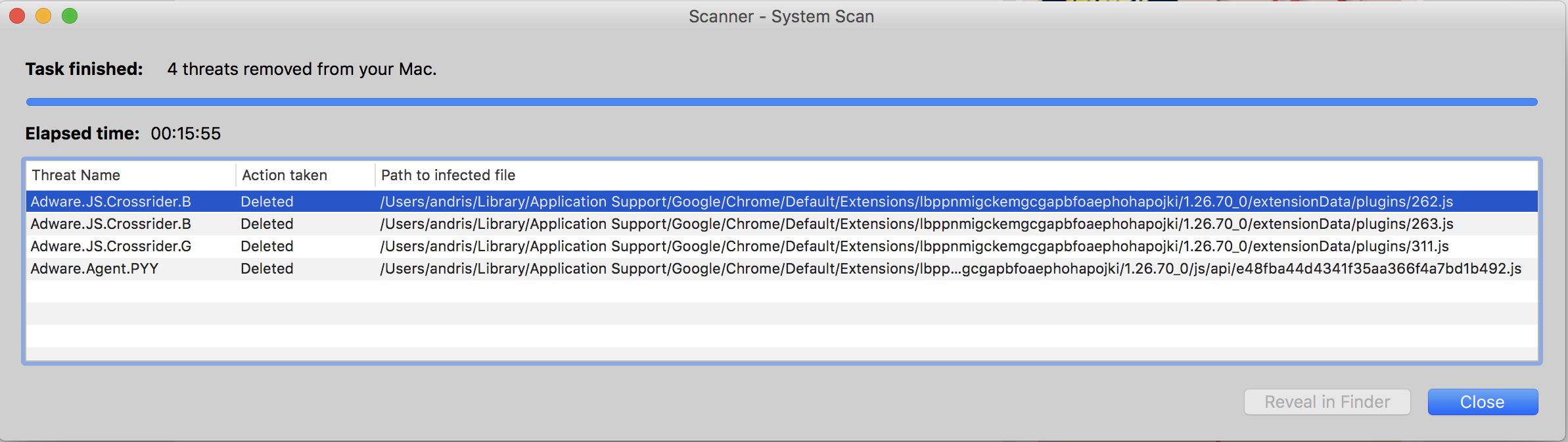This screenshot has width=1568, height=442.
Task: Click the red close window button
Action: [17, 16]
